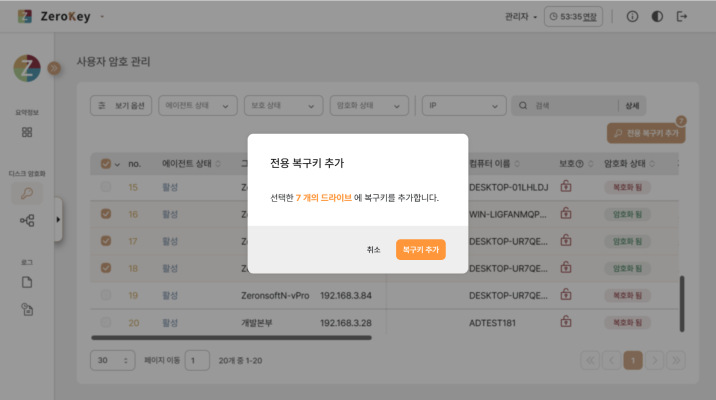Expand the 암호화 상태 filter dropdown
This screenshot has height=400, width=716.
(369, 105)
